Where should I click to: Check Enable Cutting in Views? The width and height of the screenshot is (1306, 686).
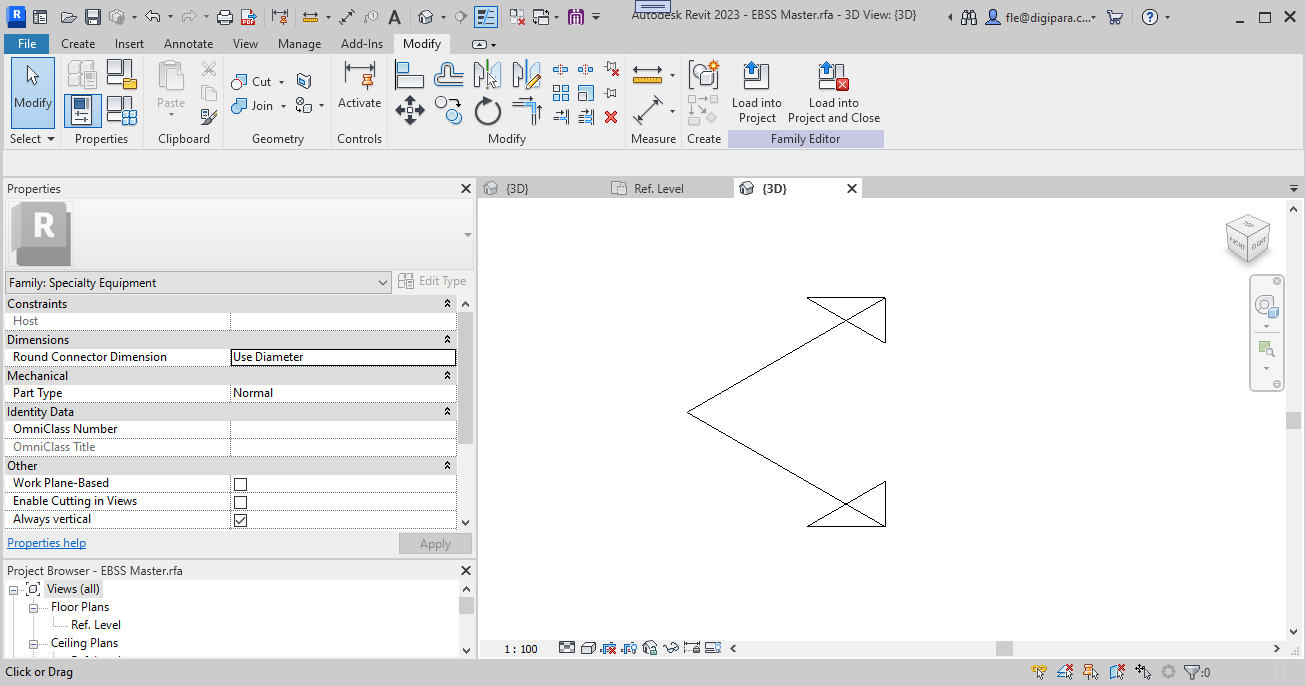pos(238,500)
